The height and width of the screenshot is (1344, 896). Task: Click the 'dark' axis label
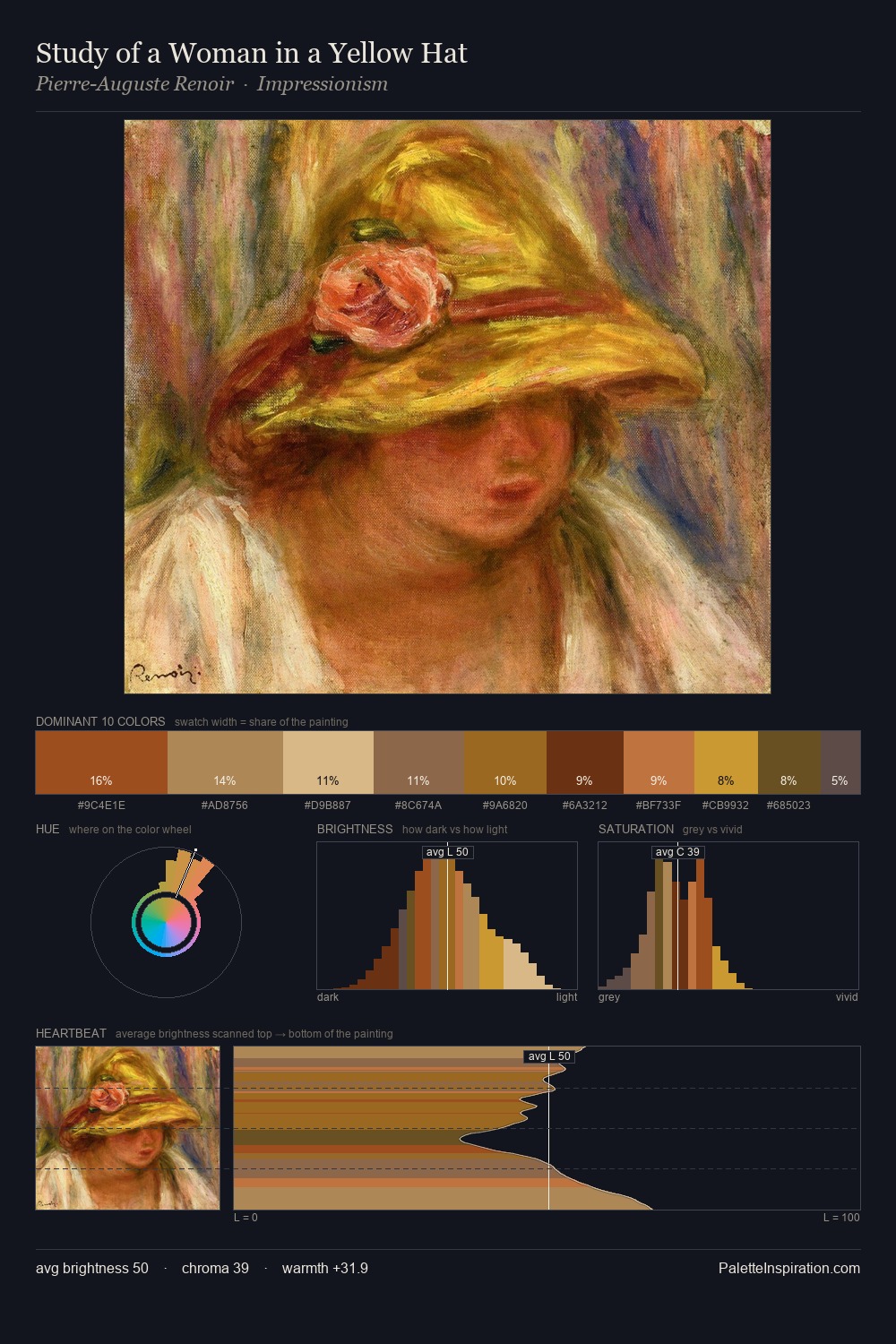click(328, 997)
